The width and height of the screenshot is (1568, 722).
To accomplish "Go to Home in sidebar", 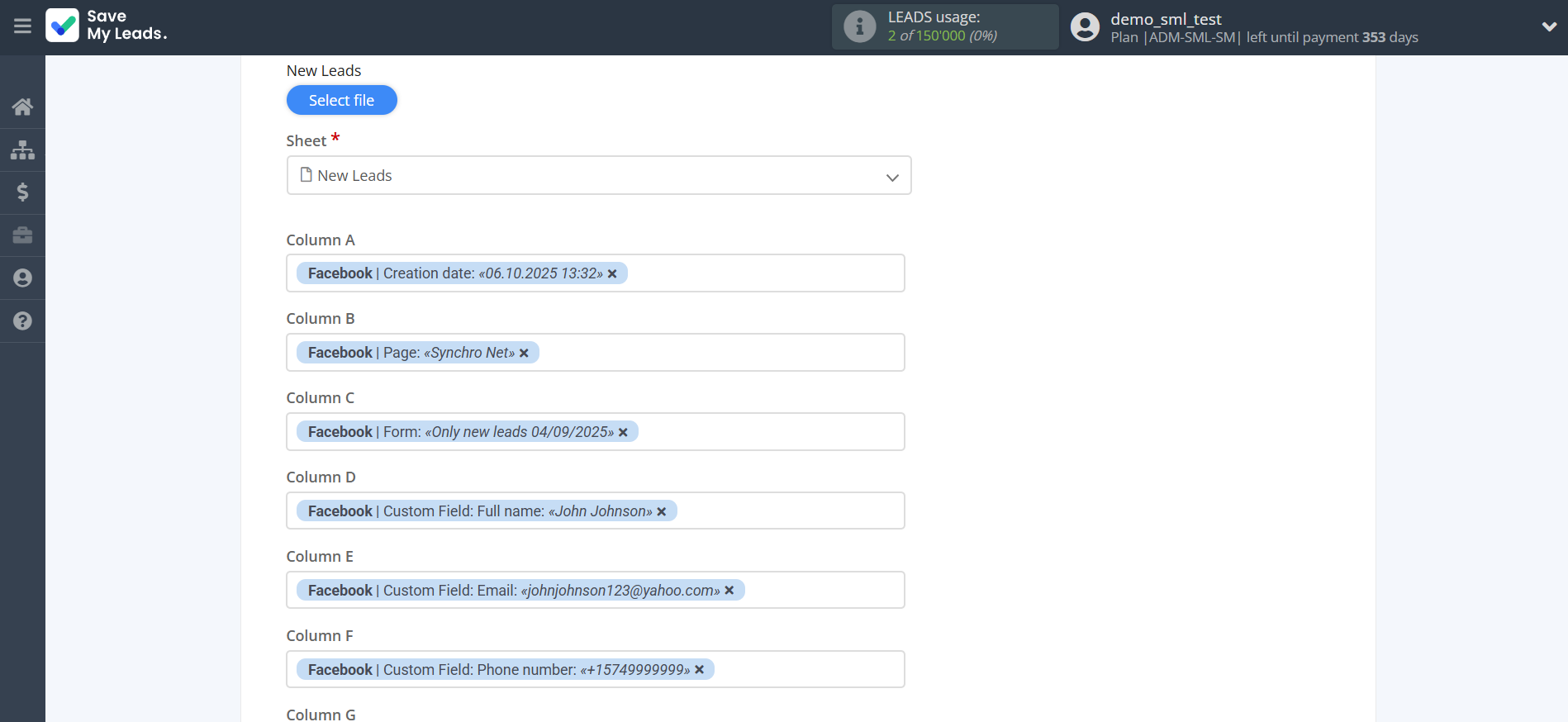I will pyautogui.click(x=22, y=107).
